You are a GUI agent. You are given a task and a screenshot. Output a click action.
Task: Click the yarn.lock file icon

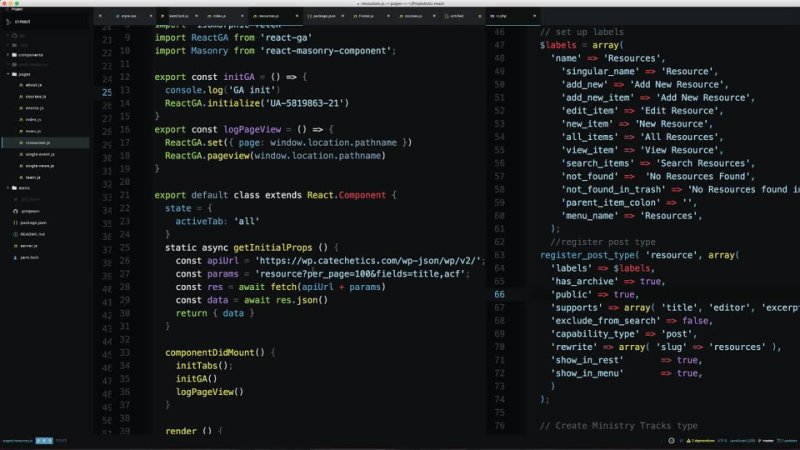coord(15,258)
